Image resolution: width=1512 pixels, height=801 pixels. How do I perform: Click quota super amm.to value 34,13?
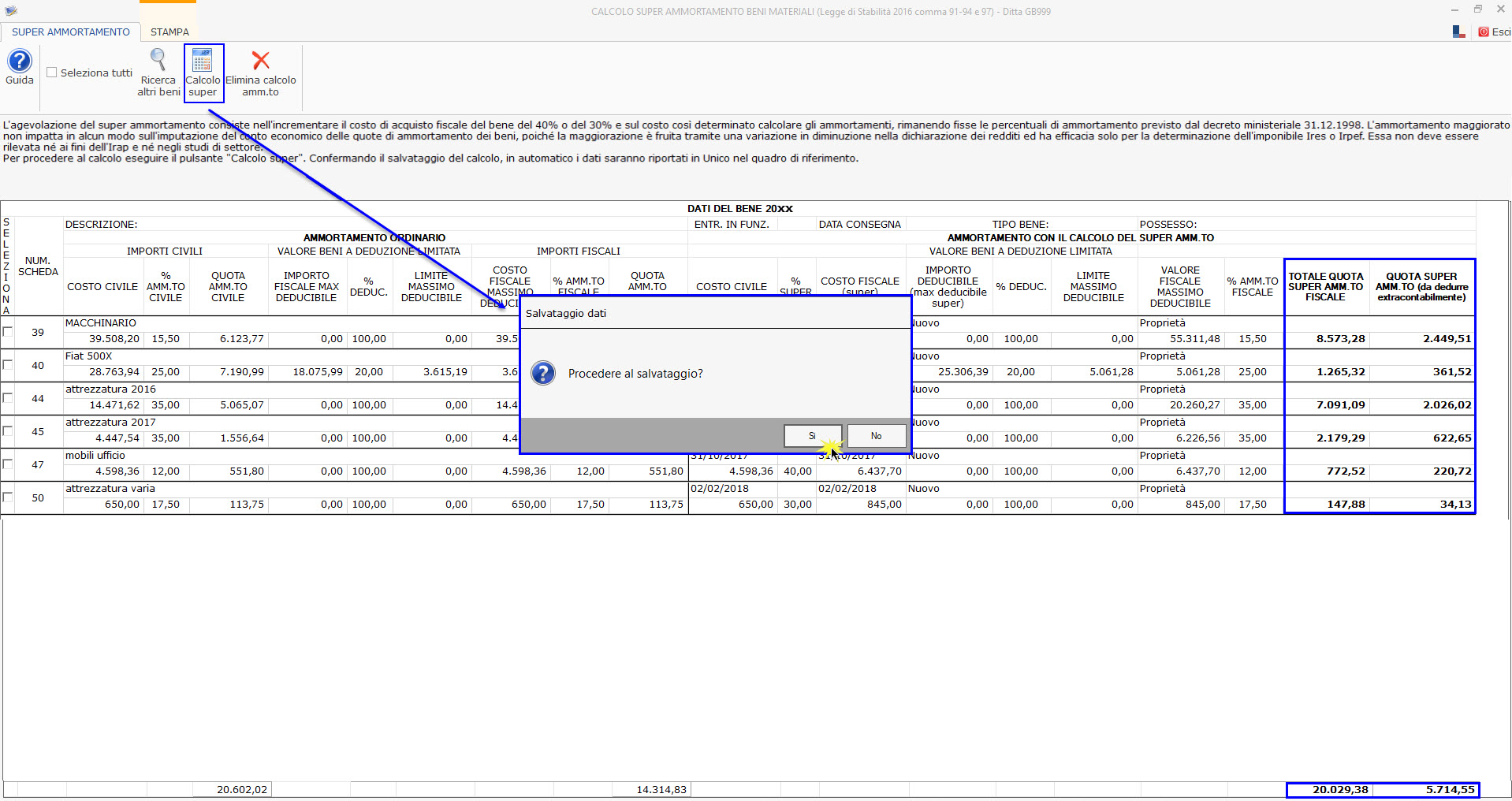coord(1456,505)
